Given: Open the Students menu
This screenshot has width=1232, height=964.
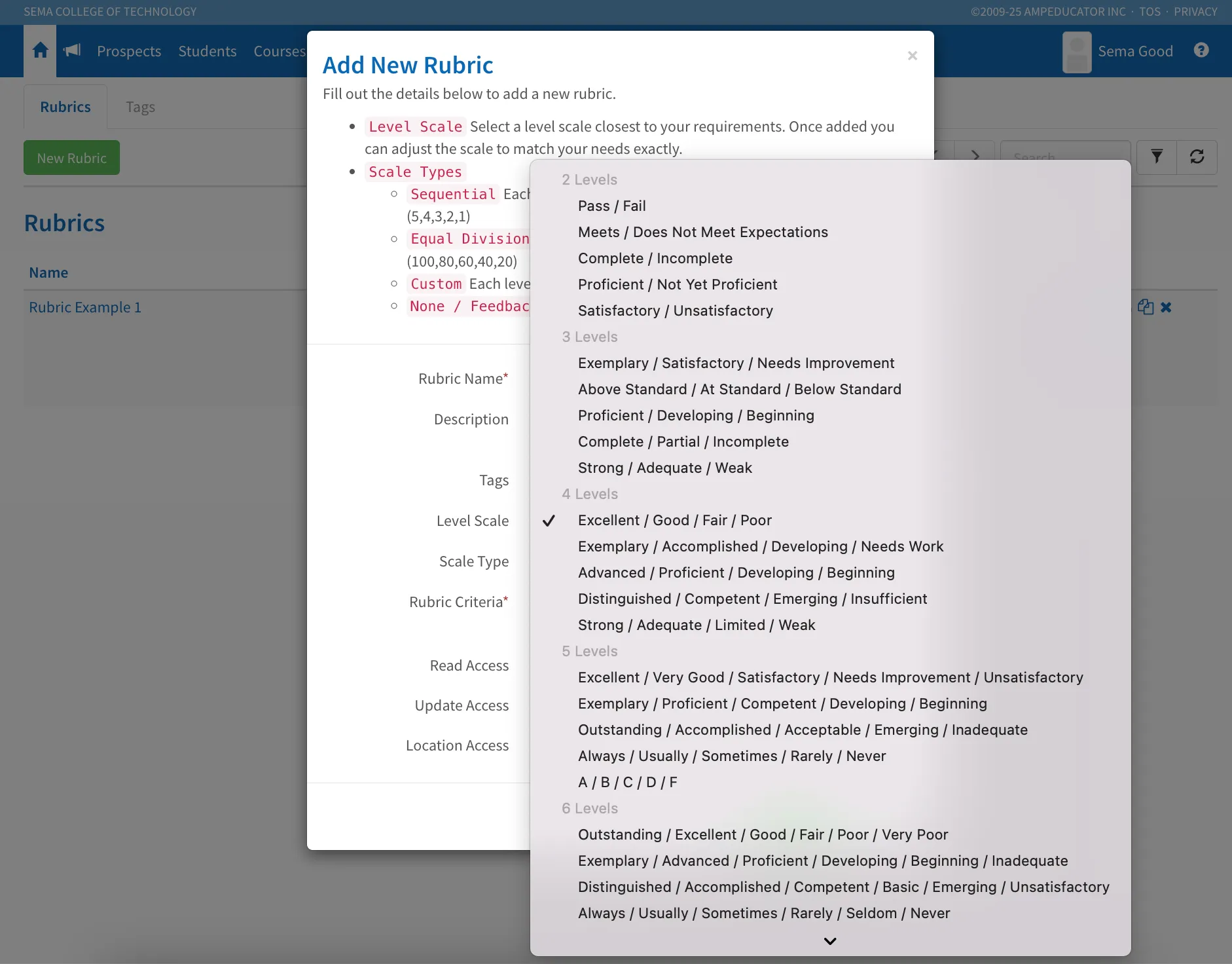Looking at the screenshot, I should 208,51.
